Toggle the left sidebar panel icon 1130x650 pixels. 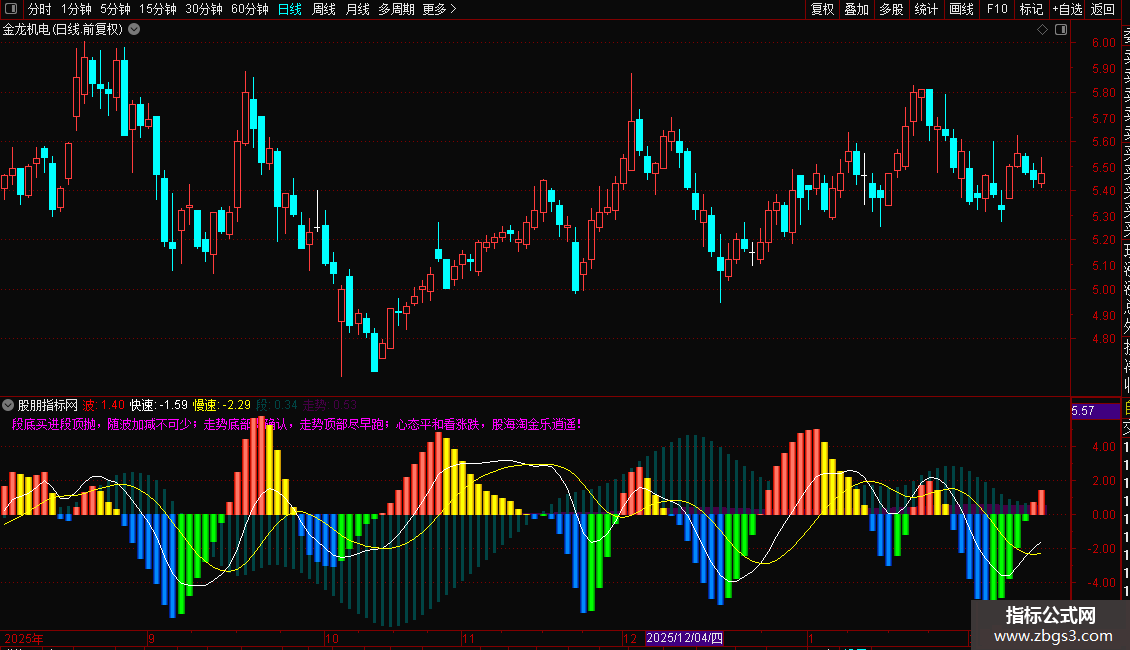coord(11,9)
